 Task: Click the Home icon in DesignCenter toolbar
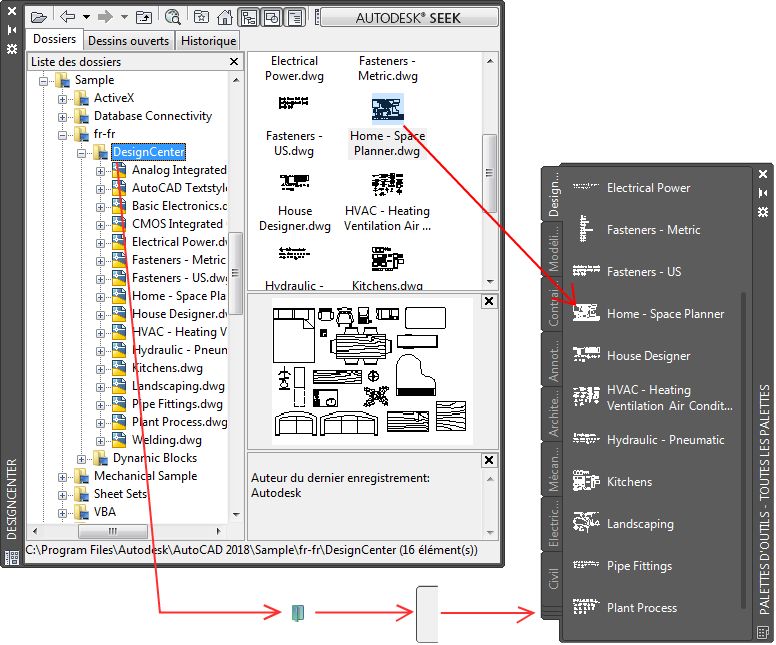[x=225, y=17]
